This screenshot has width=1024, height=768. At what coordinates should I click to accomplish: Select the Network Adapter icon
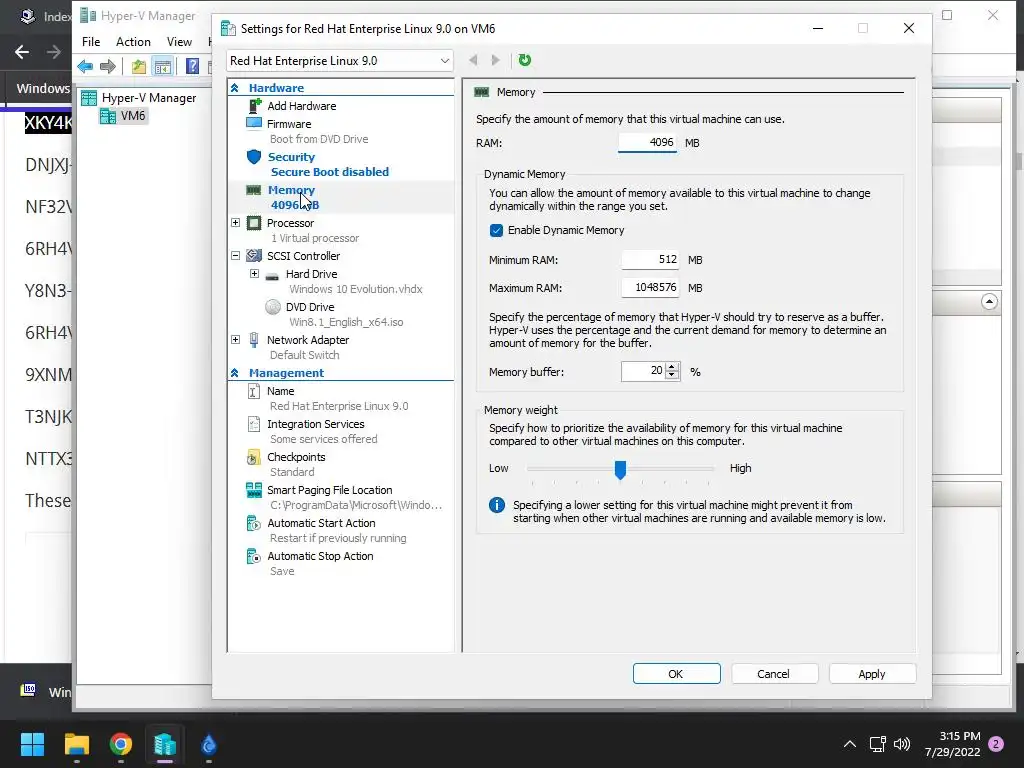tap(254, 340)
